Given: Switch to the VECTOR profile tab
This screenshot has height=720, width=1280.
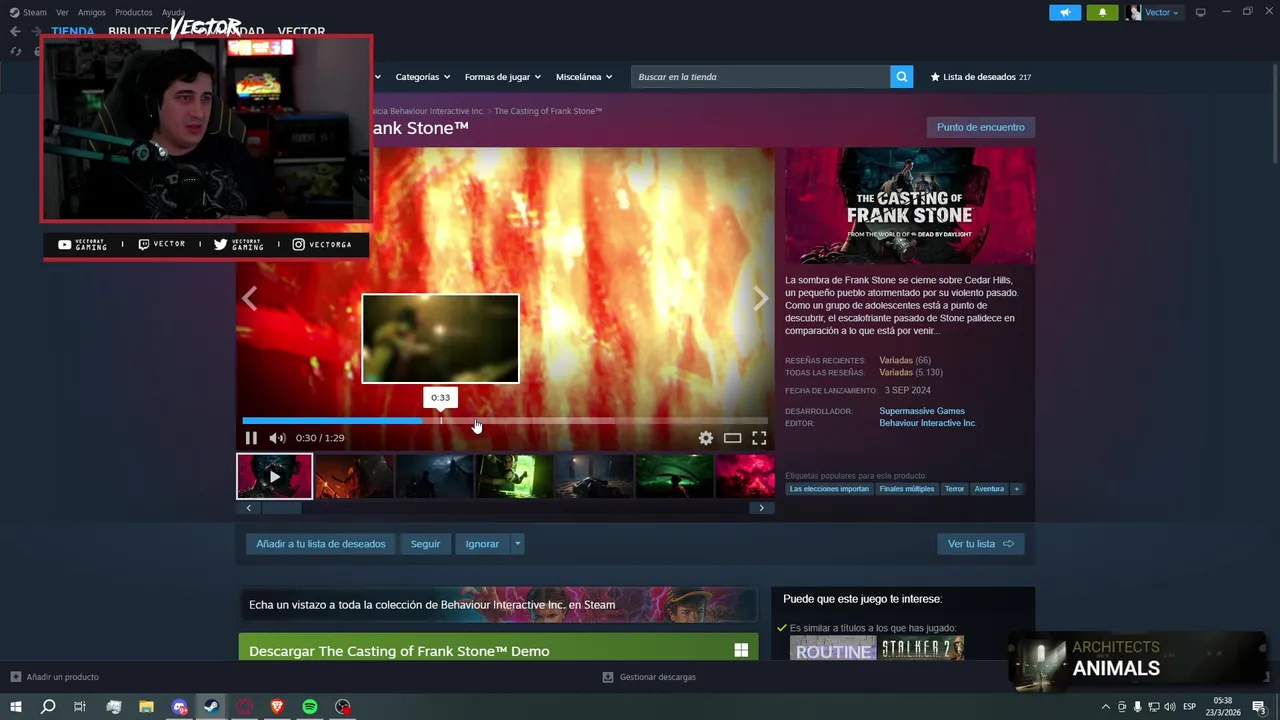Looking at the screenshot, I should pyautogui.click(x=301, y=32).
